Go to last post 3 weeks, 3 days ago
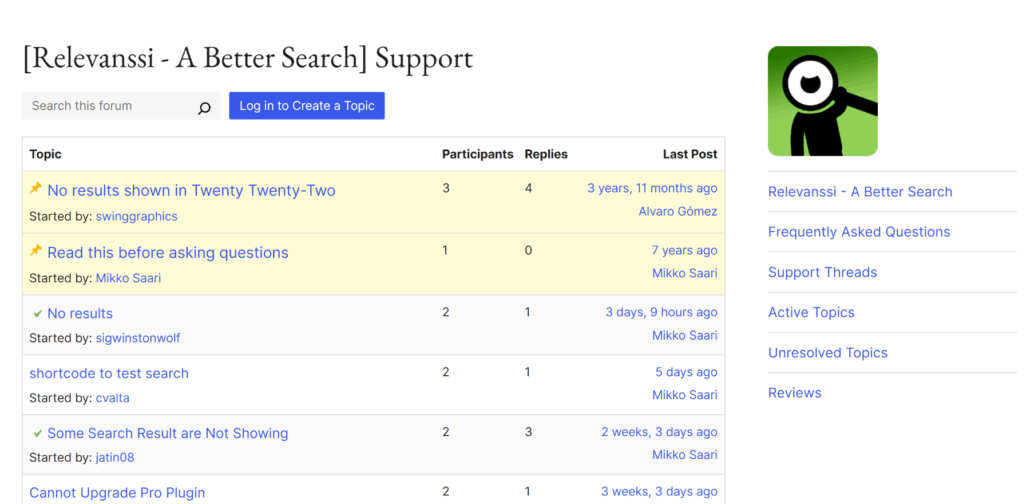Viewport: 1030px width, 504px height. 659,492
